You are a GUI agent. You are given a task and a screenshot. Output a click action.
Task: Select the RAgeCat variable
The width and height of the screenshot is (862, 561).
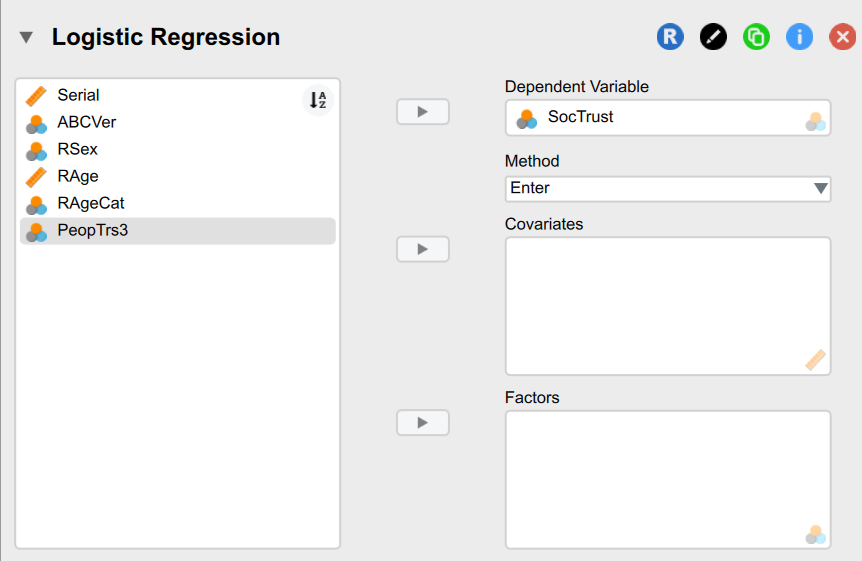[90, 204]
